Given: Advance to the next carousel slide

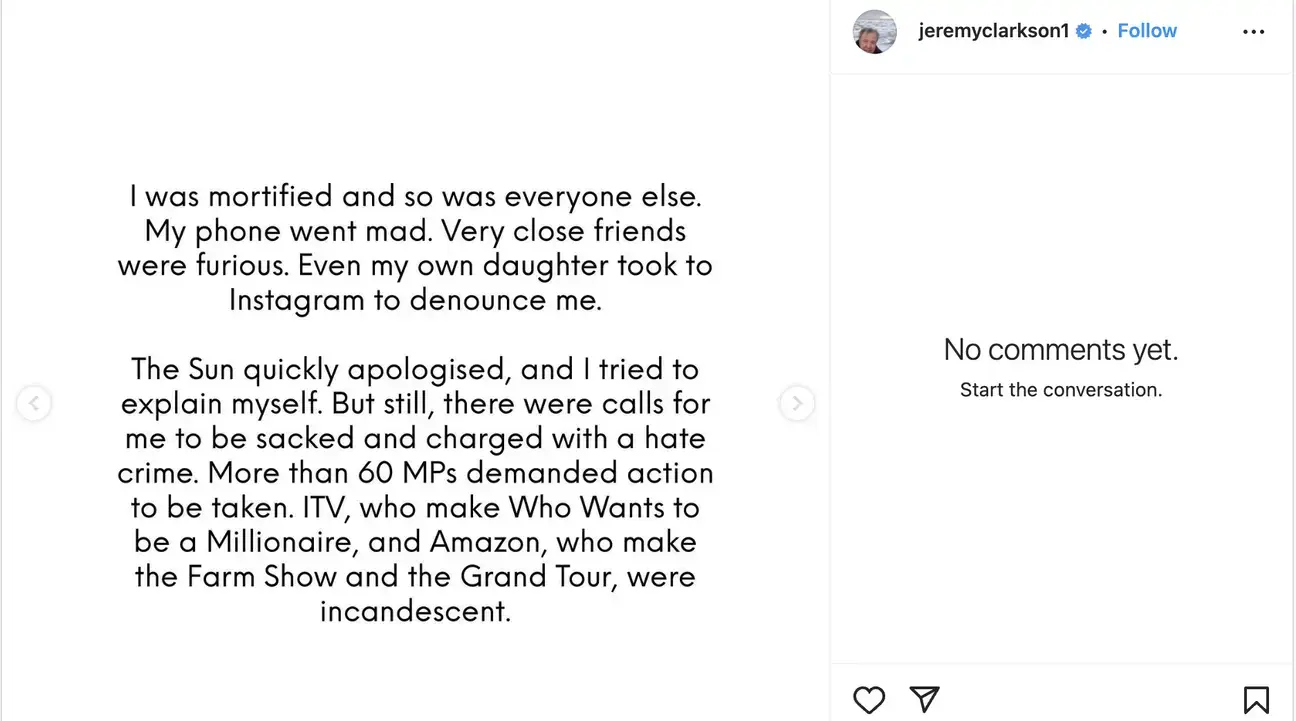Looking at the screenshot, I should 797,404.
